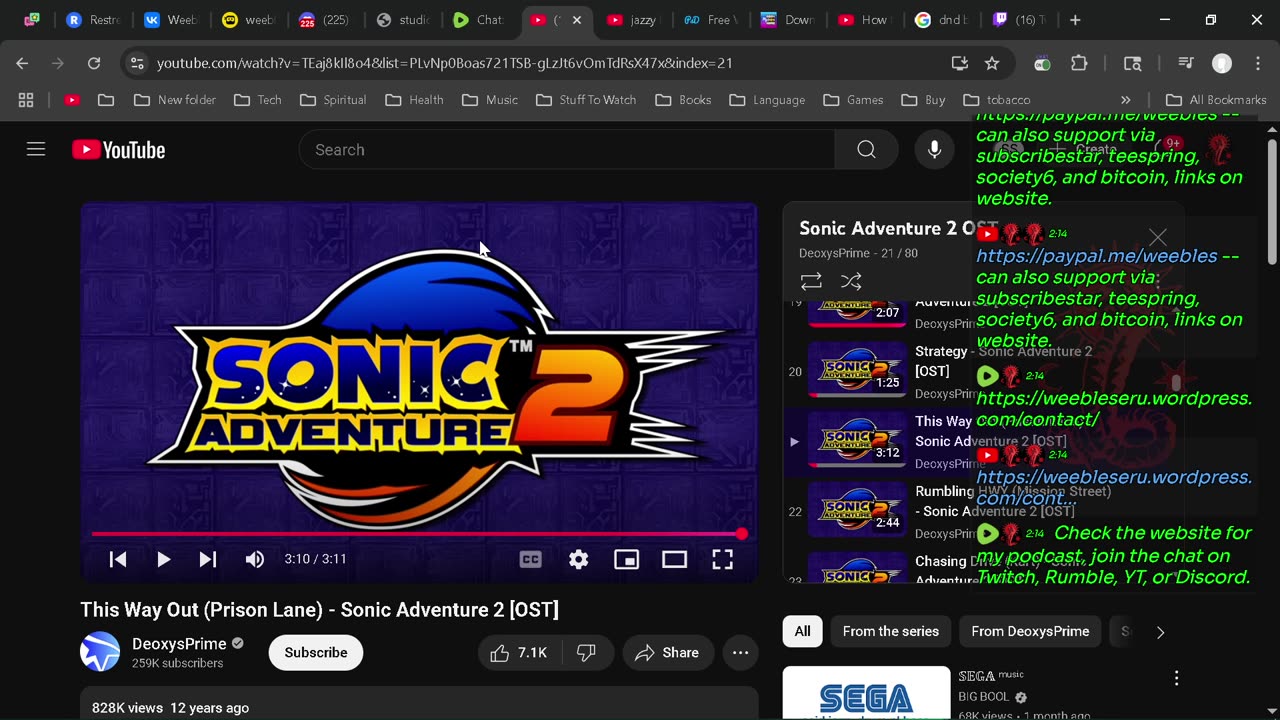Dislike the video with thumbs down
Image resolution: width=1280 pixels, height=720 pixels.
click(x=587, y=653)
